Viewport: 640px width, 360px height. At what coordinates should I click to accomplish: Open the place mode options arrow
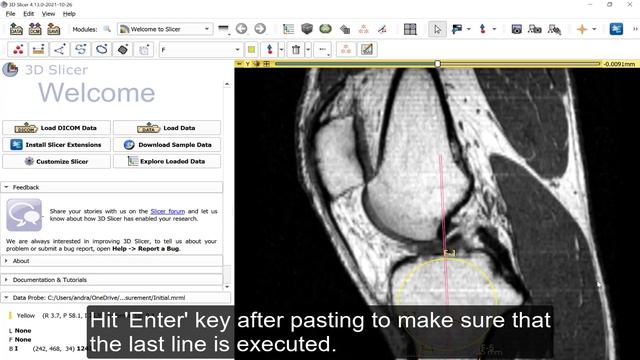pyautogui.click(x=281, y=50)
